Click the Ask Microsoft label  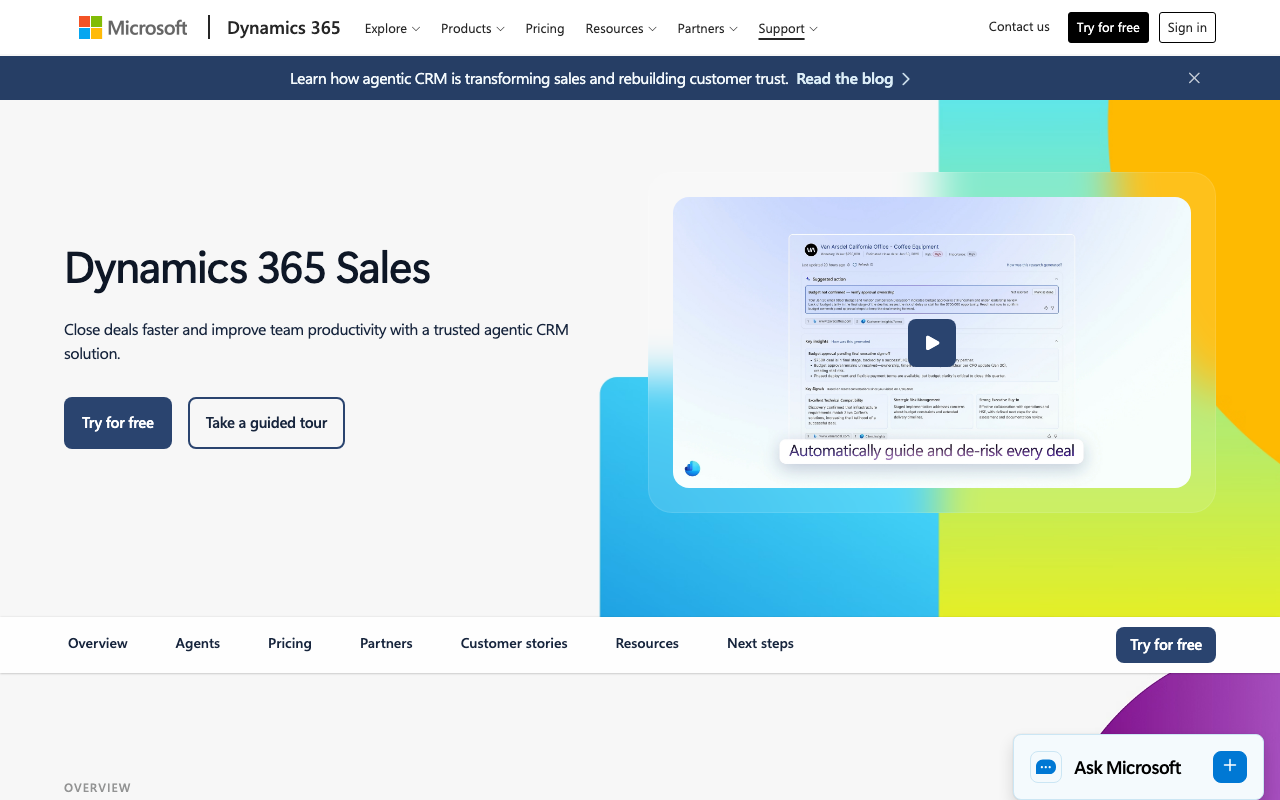click(x=1127, y=767)
